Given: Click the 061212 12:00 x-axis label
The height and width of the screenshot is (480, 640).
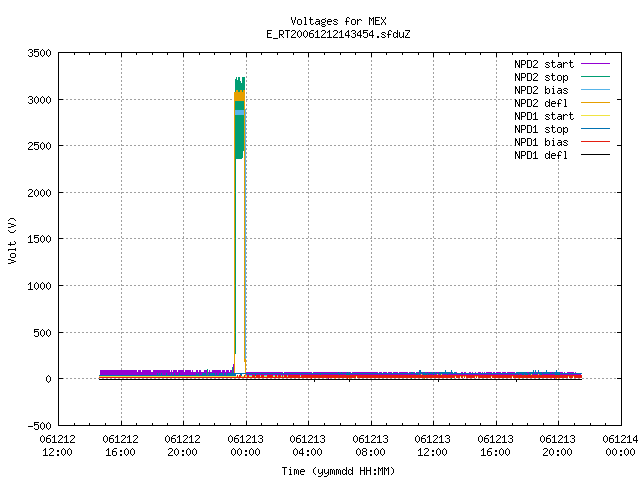Looking at the screenshot, I should click(x=58, y=446).
